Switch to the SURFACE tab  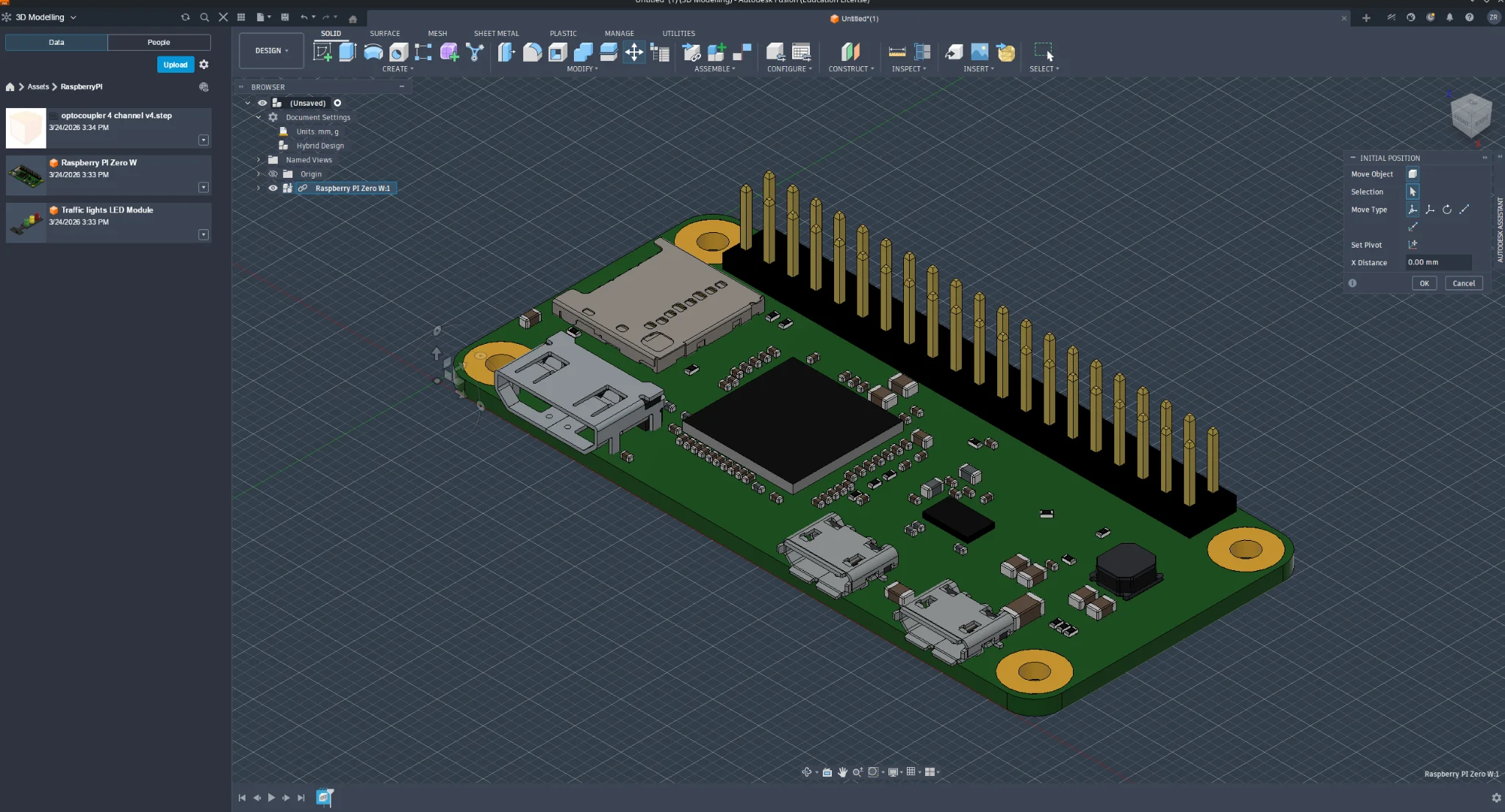[x=385, y=33]
